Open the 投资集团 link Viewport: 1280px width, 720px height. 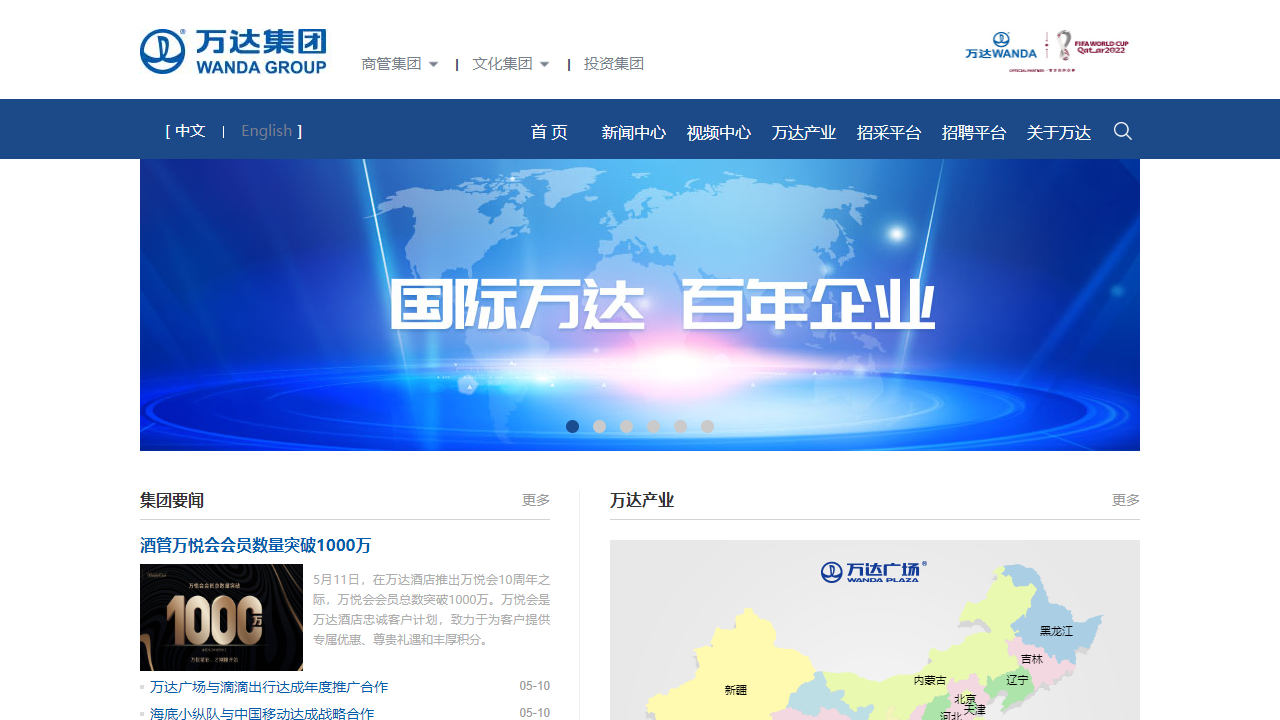(614, 64)
